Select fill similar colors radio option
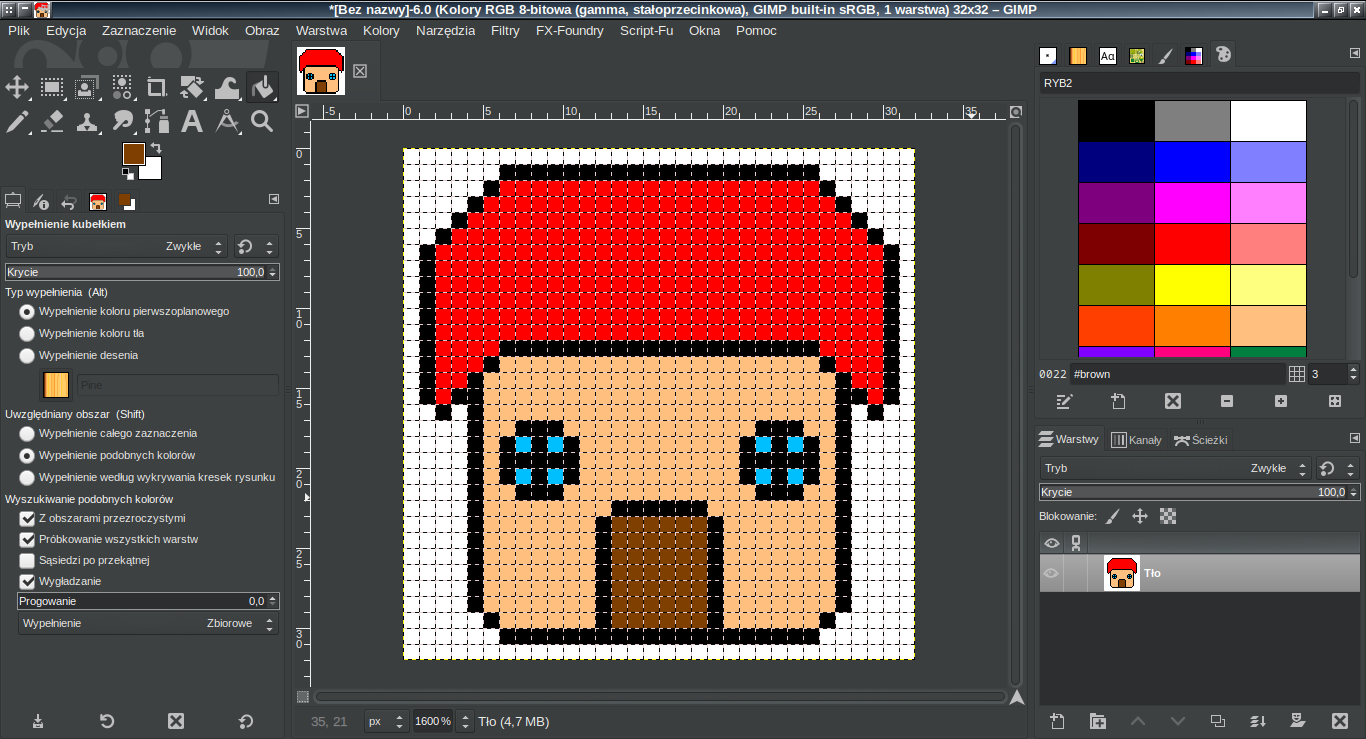 point(27,456)
